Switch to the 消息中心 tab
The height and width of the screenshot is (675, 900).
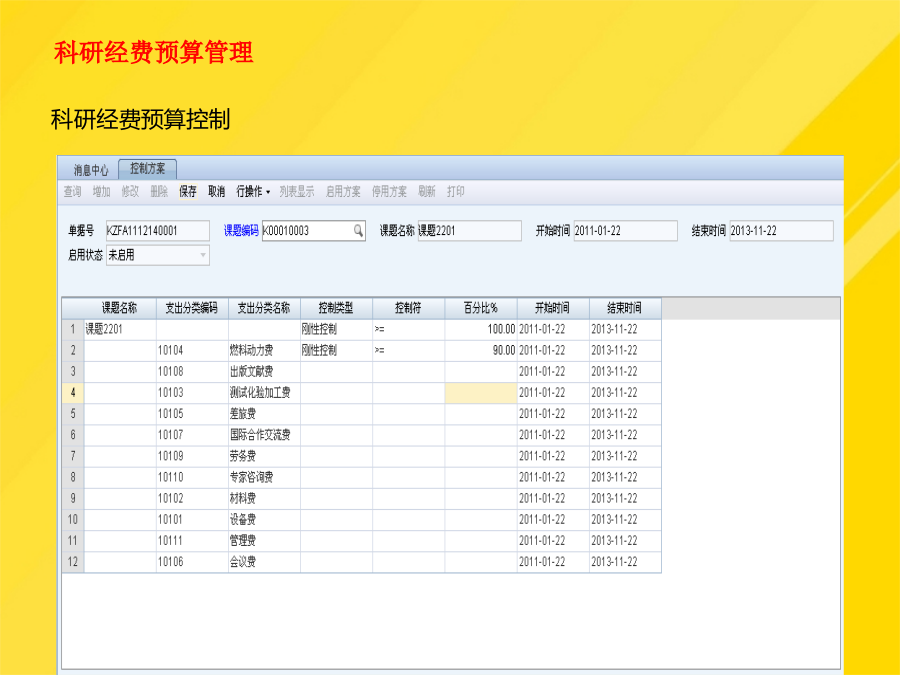[x=90, y=170]
